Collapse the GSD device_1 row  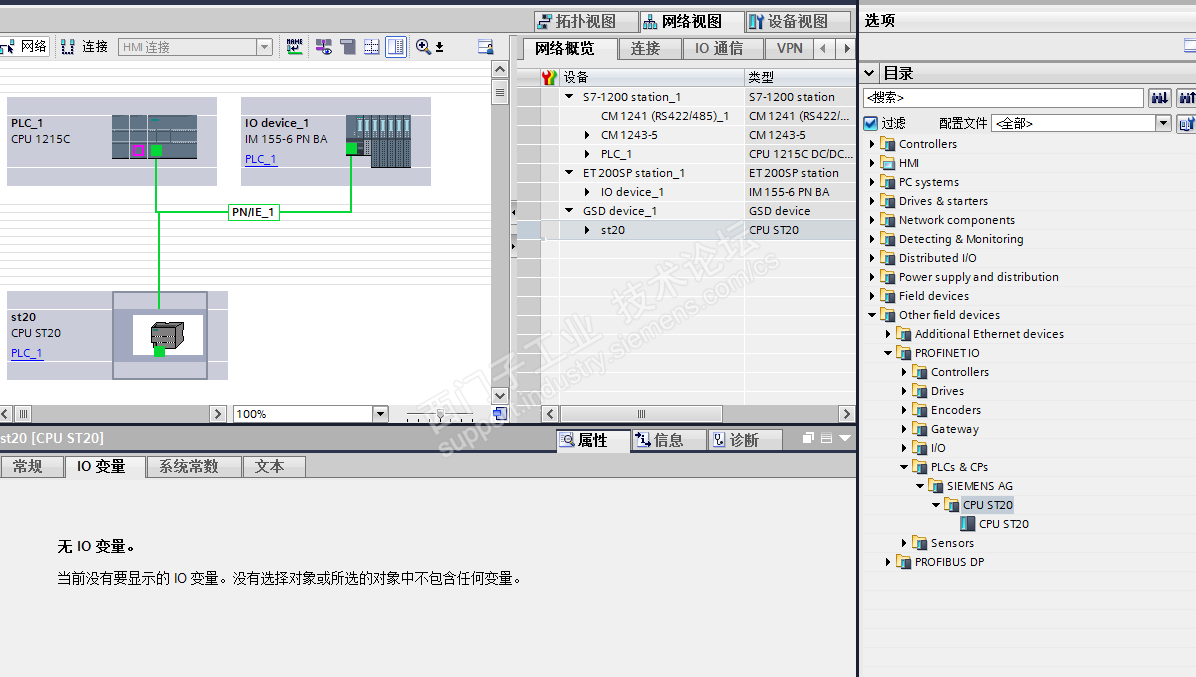[569, 210]
